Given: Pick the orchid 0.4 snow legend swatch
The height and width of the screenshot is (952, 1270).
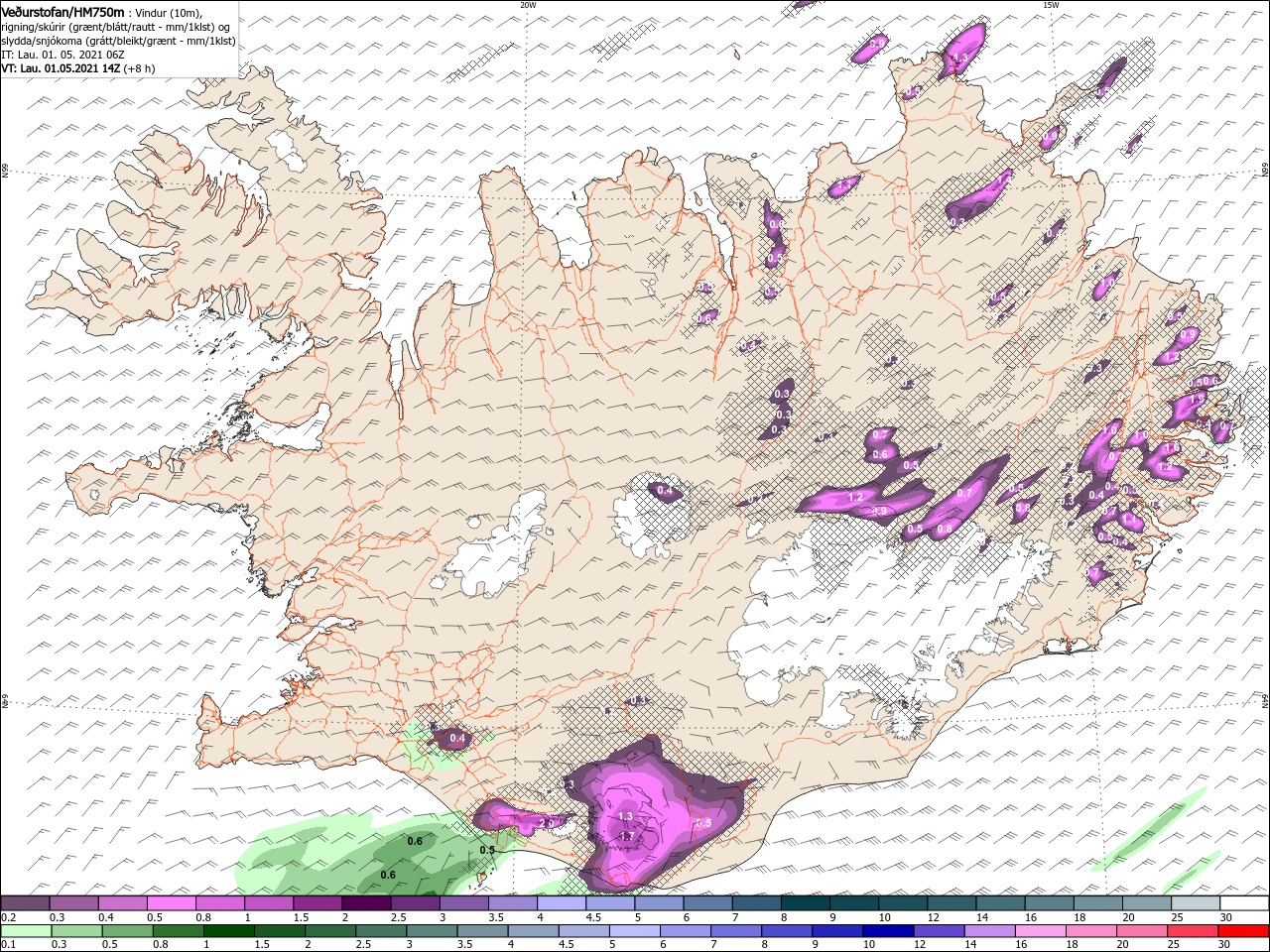Looking at the screenshot, I should click(122, 903).
